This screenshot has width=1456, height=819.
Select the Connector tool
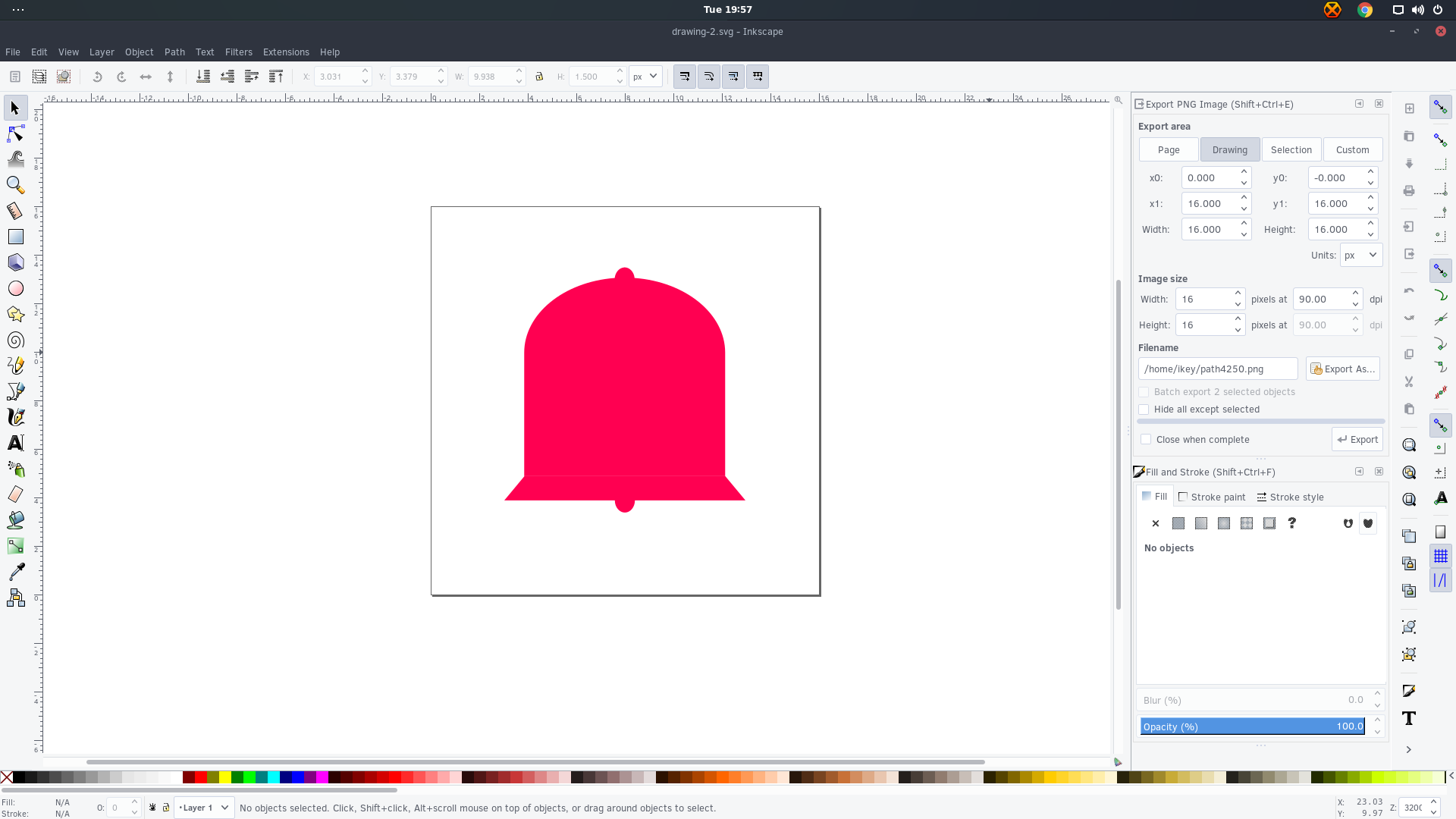click(15, 598)
